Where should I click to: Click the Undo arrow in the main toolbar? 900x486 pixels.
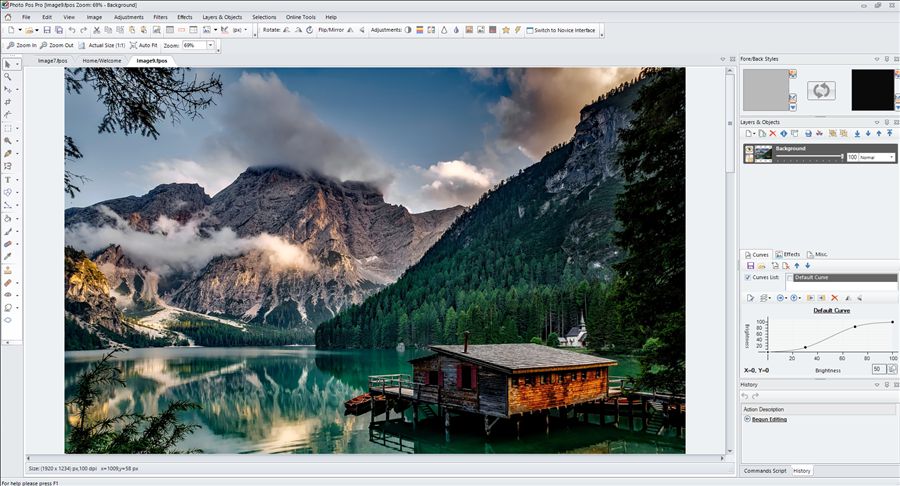click(x=72, y=30)
